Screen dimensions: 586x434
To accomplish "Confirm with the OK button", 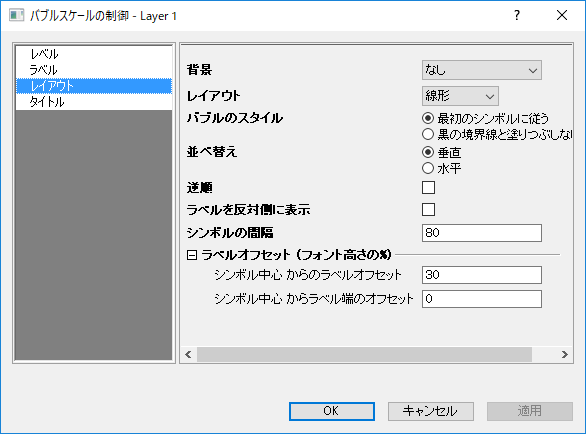I will 332,411.
